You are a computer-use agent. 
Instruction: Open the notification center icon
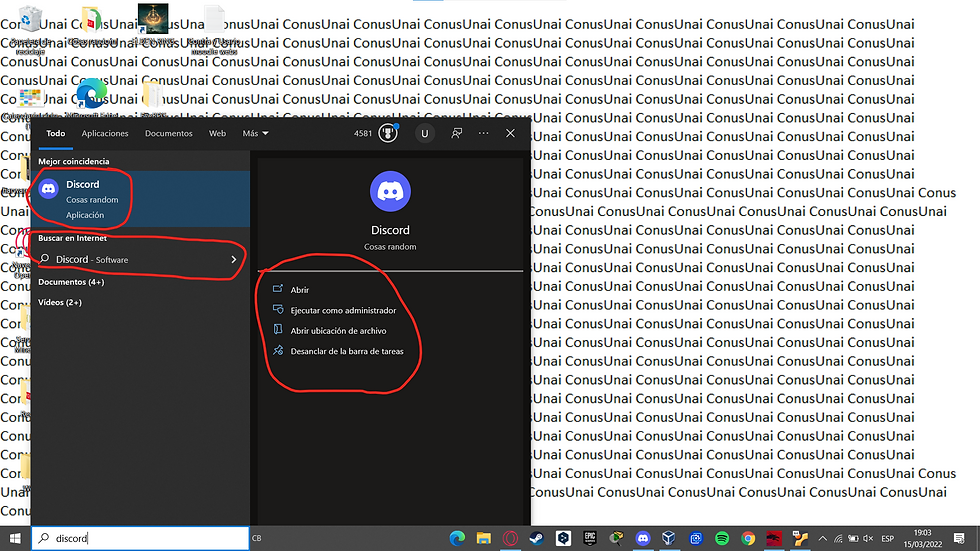pos(959,538)
